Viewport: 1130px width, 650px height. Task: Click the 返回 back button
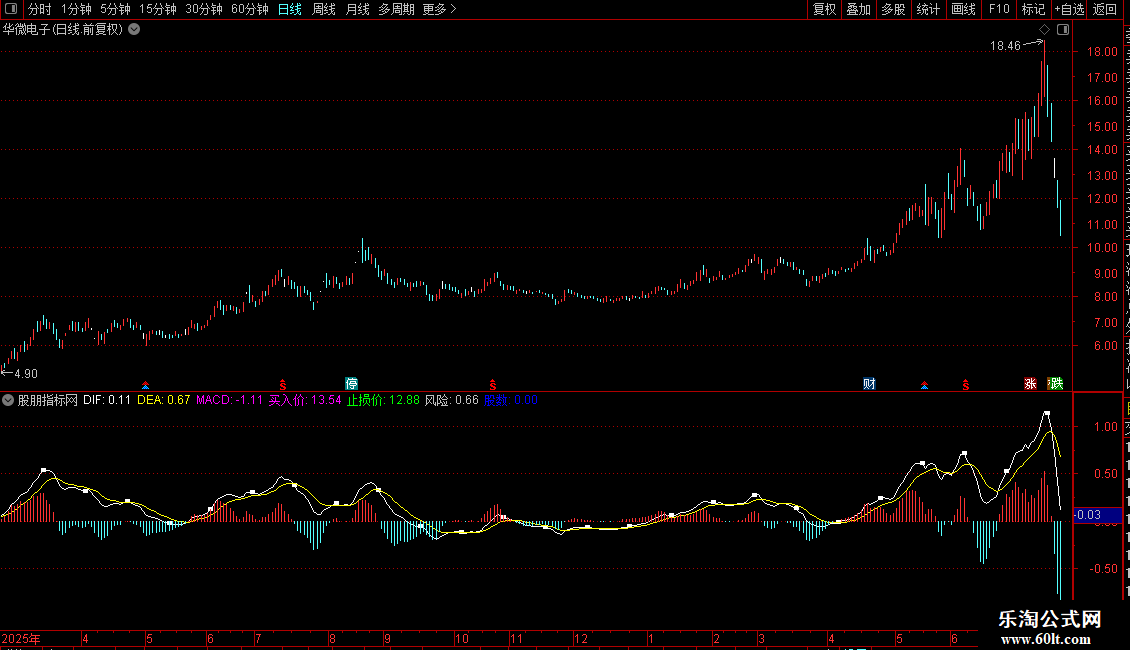point(1105,9)
